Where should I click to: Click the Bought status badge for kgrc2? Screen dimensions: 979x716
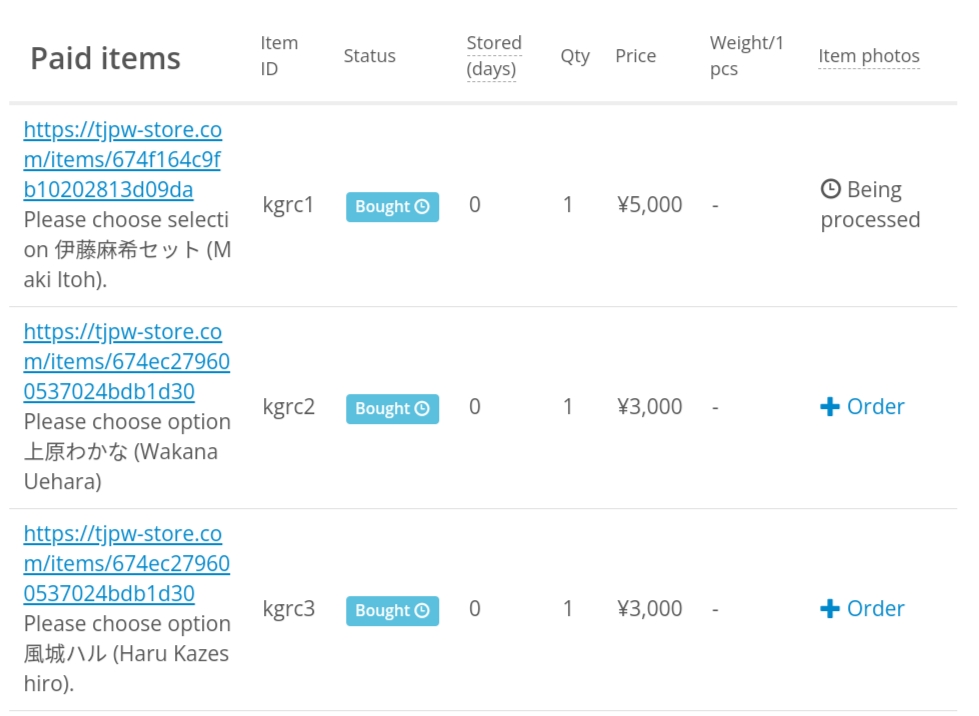(392, 409)
